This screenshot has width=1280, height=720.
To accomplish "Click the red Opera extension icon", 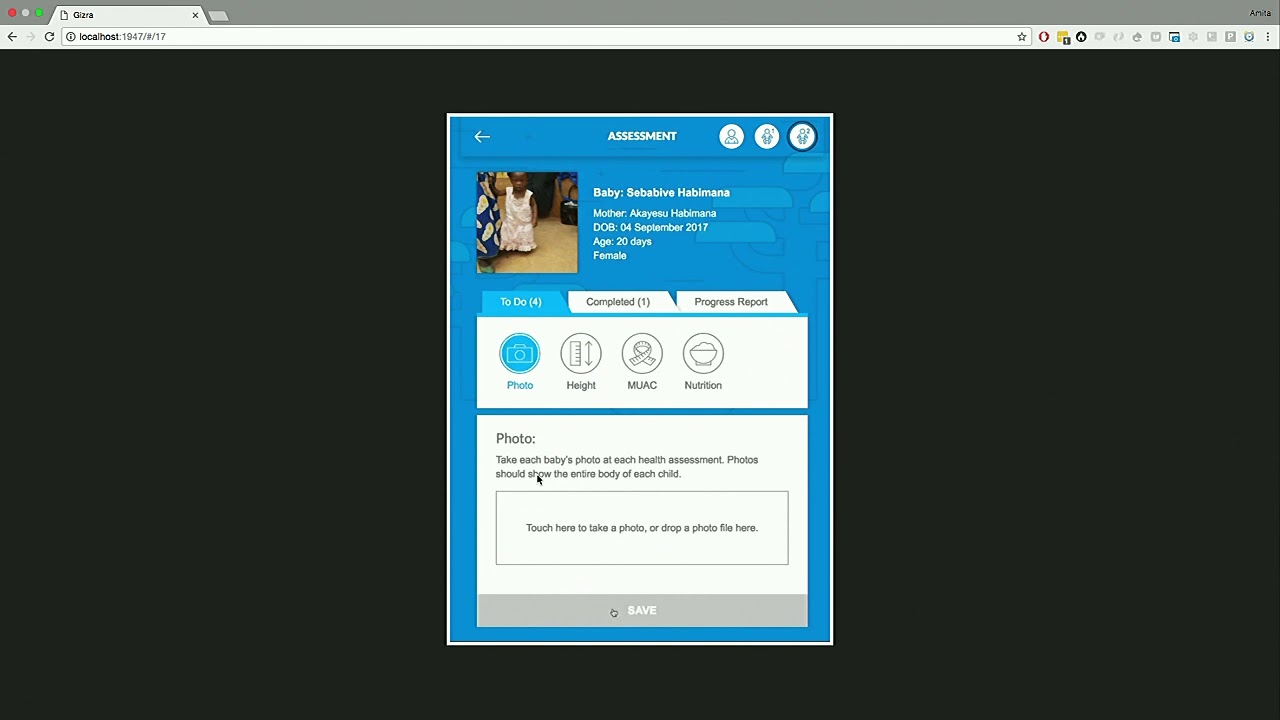I will (x=1044, y=37).
